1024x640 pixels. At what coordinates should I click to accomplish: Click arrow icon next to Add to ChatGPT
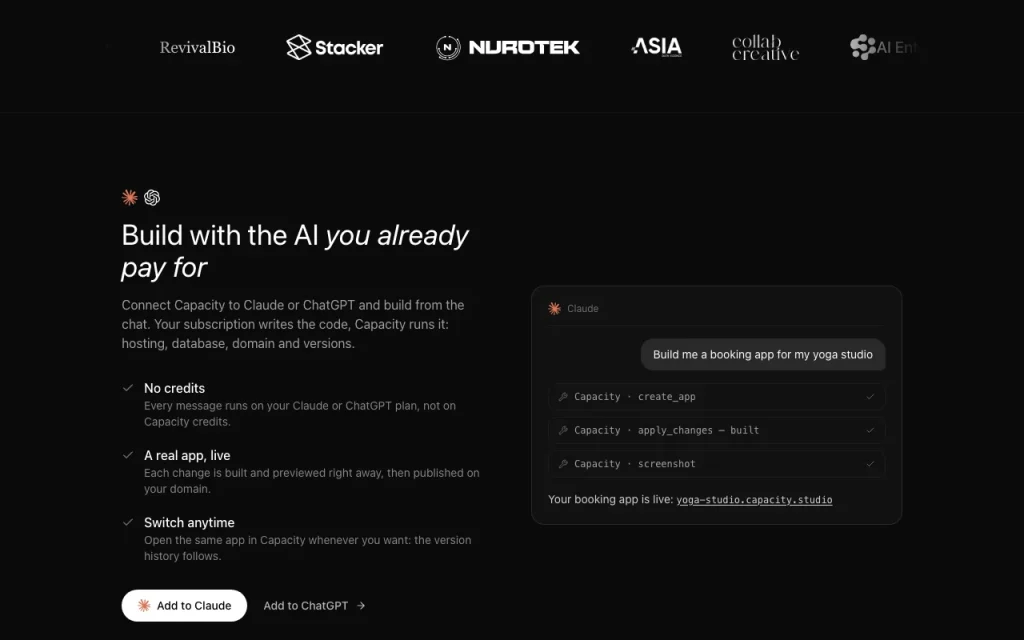pos(360,606)
